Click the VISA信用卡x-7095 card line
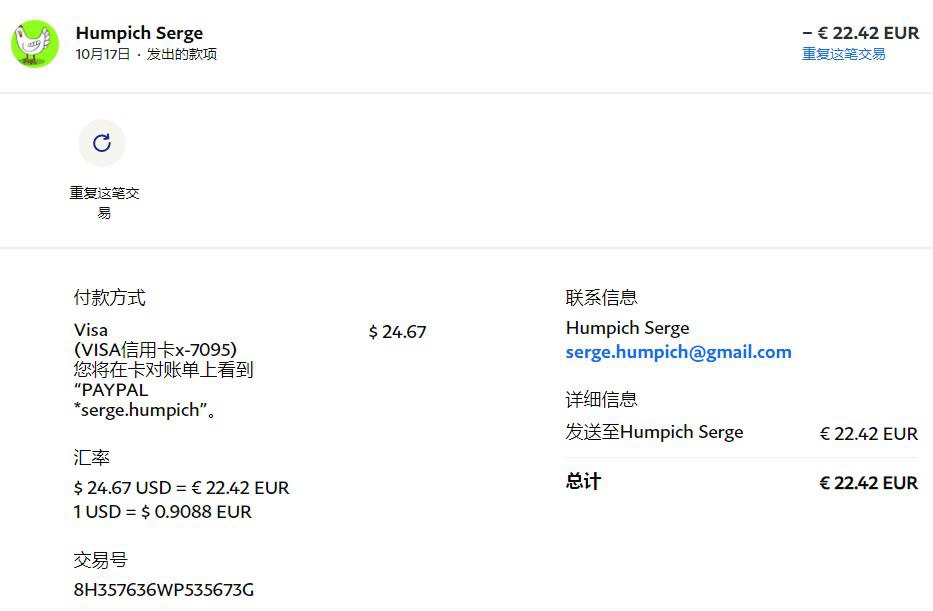The height and width of the screenshot is (611, 933). [155, 349]
